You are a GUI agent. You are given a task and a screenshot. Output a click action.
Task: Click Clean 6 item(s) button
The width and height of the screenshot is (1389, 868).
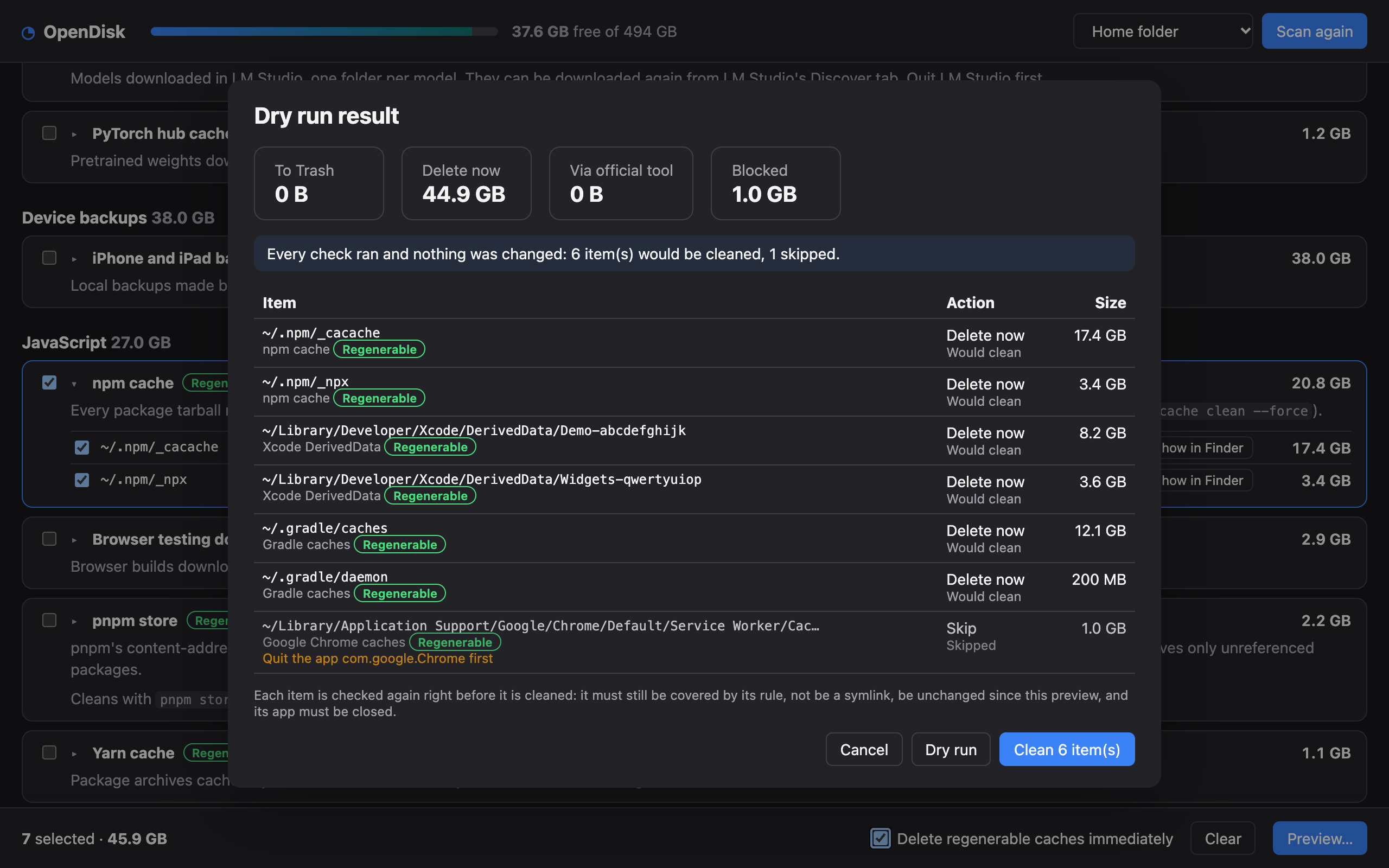pos(1066,749)
